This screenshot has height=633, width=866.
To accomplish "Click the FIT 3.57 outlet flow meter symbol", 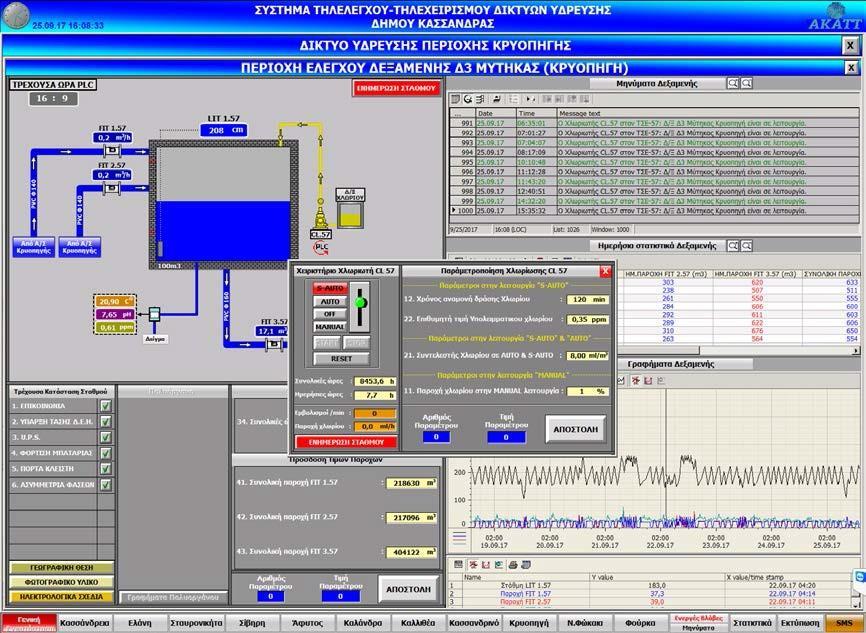I will coord(275,344).
